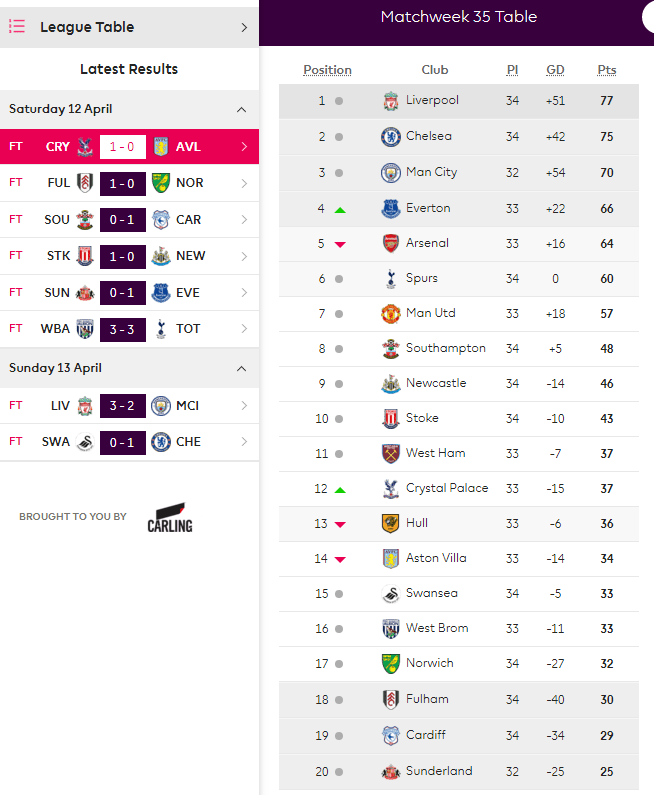Collapse the Sunday 13 April section

point(242,369)
